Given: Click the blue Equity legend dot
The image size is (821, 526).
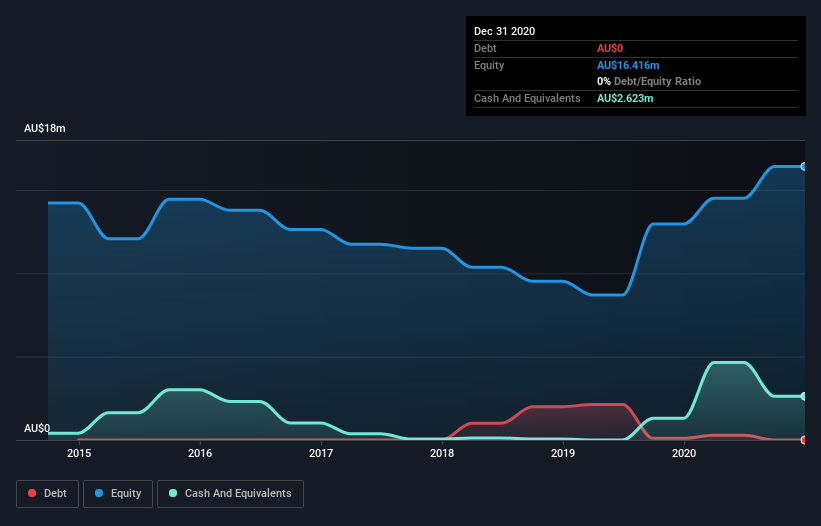Looking at the screenshot, I should (x=99, y=493).
